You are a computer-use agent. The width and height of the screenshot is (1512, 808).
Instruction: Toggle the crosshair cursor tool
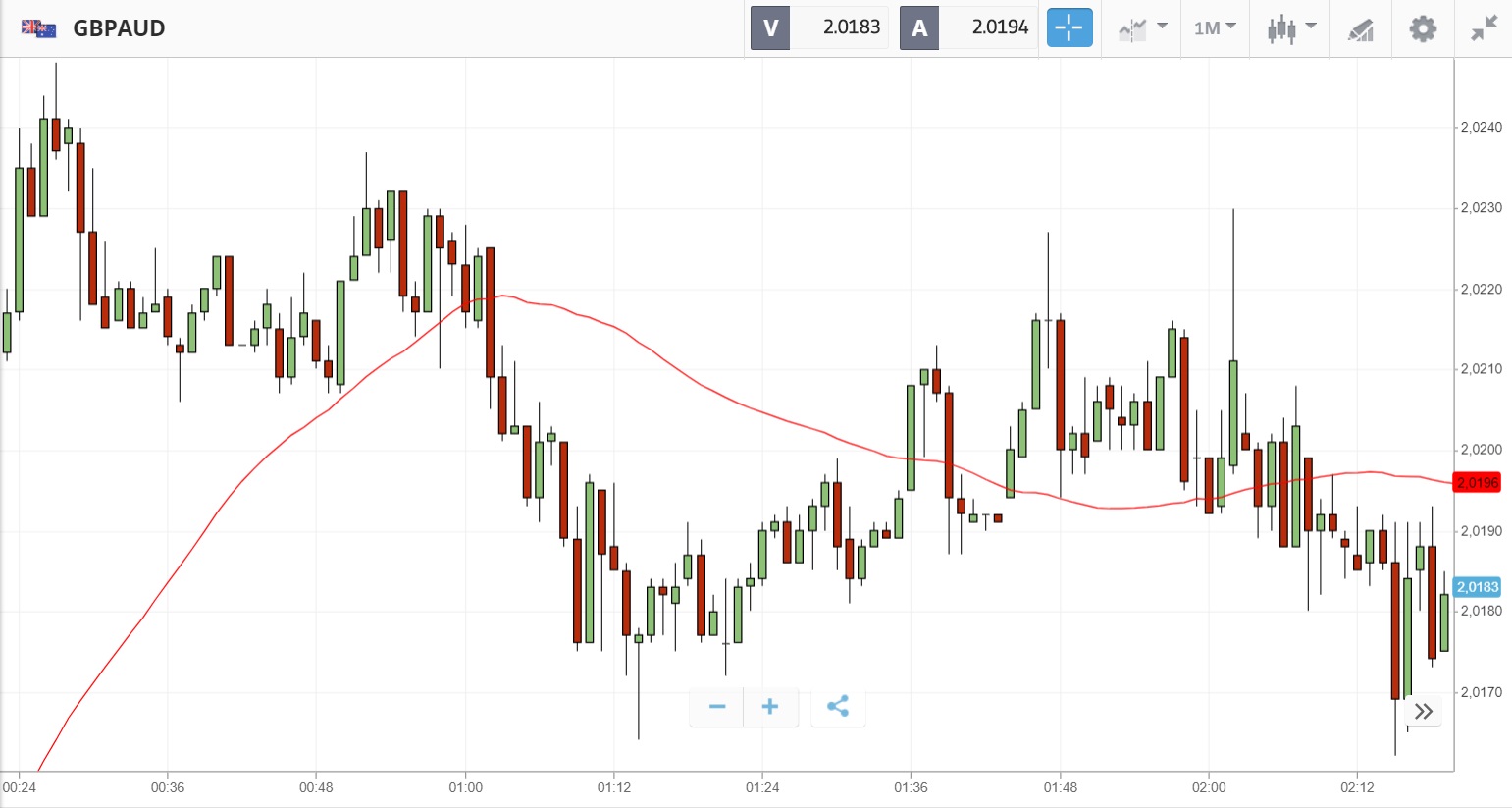(x=1069, y=27)
